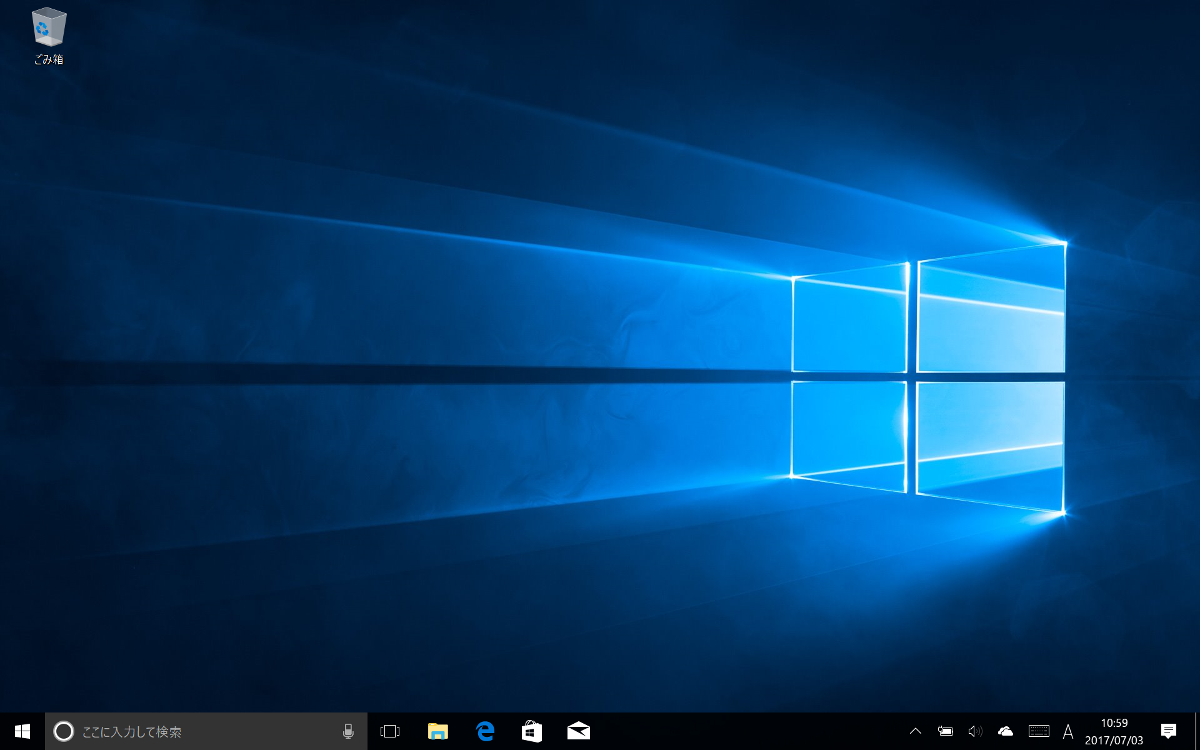1200x750 pixels.
Task: Open the speaker volume control
Action: 976,731
